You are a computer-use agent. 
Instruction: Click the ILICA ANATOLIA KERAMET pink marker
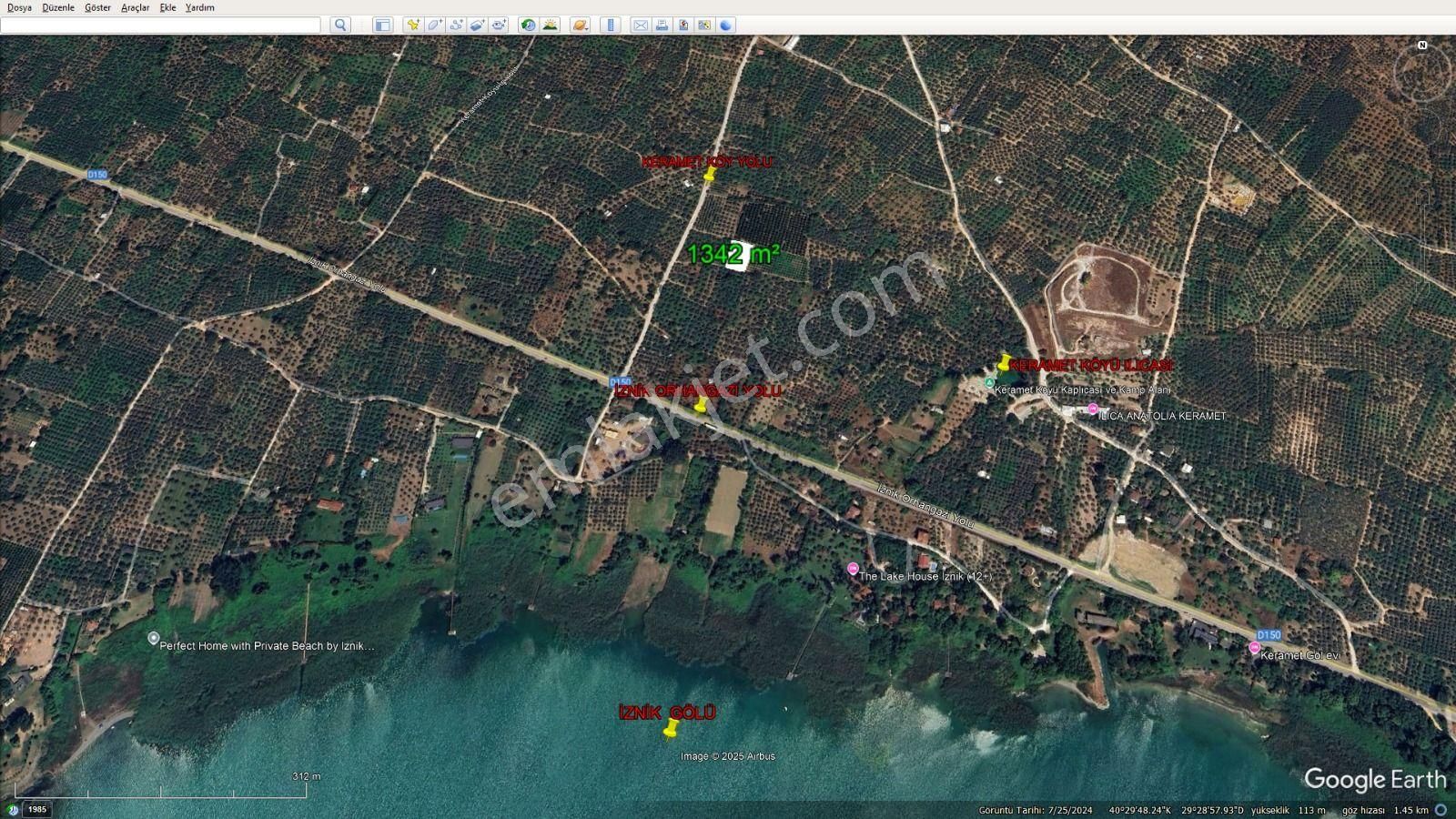pyautogui.click(x=1092, y=409)
